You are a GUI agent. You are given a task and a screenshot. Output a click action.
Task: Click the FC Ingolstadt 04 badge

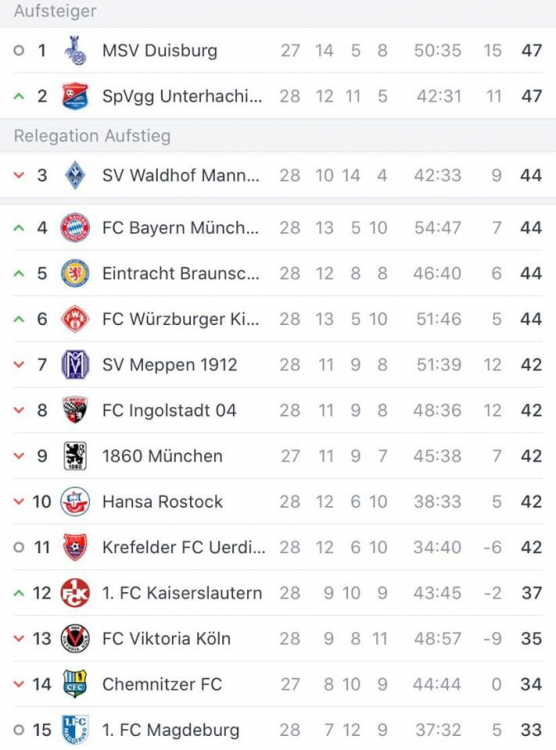75,410
